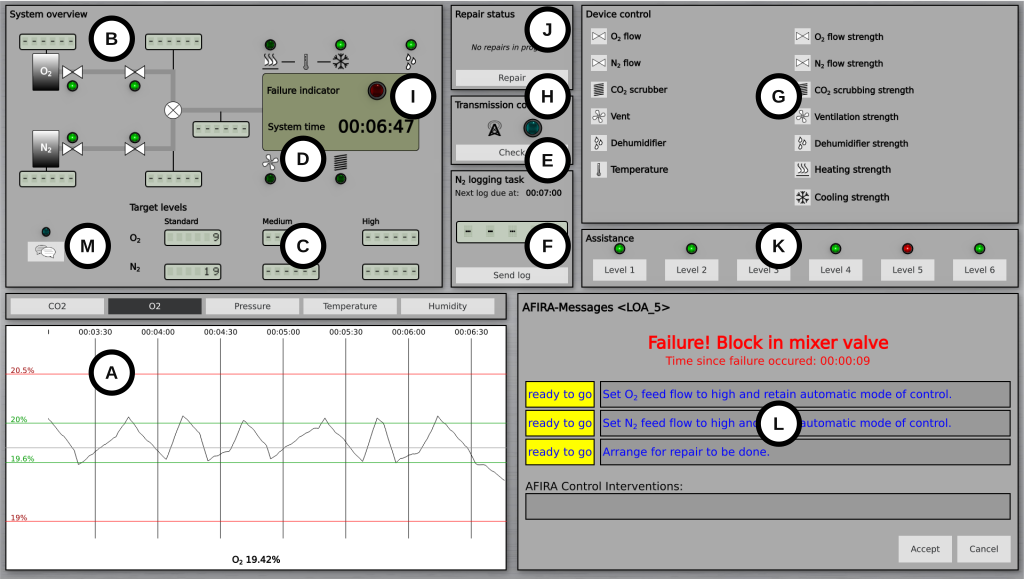
Task: Click the O₂ flow valve icon in Device control
Action: 599,37
